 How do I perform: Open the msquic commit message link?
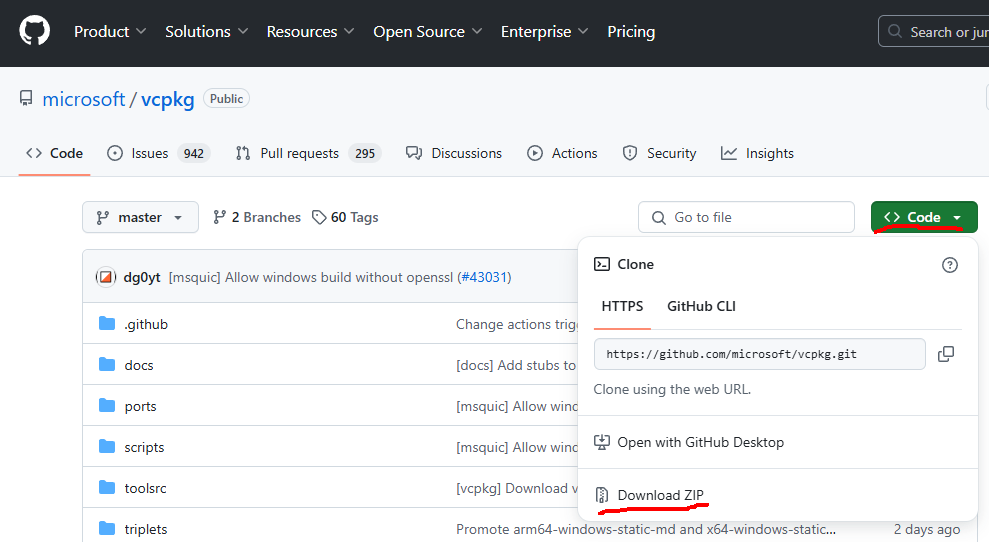311,277
